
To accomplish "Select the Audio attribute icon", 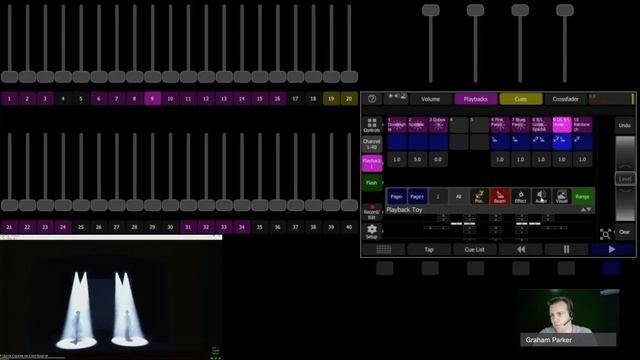I will coord(541,196).
